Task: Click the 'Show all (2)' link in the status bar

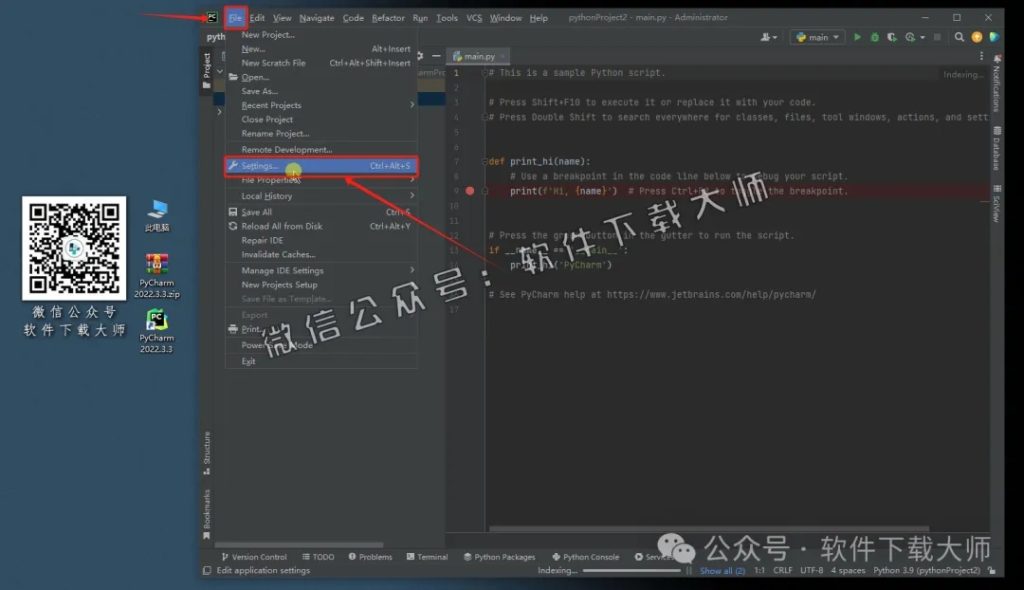Action: [x=722, y=569]
